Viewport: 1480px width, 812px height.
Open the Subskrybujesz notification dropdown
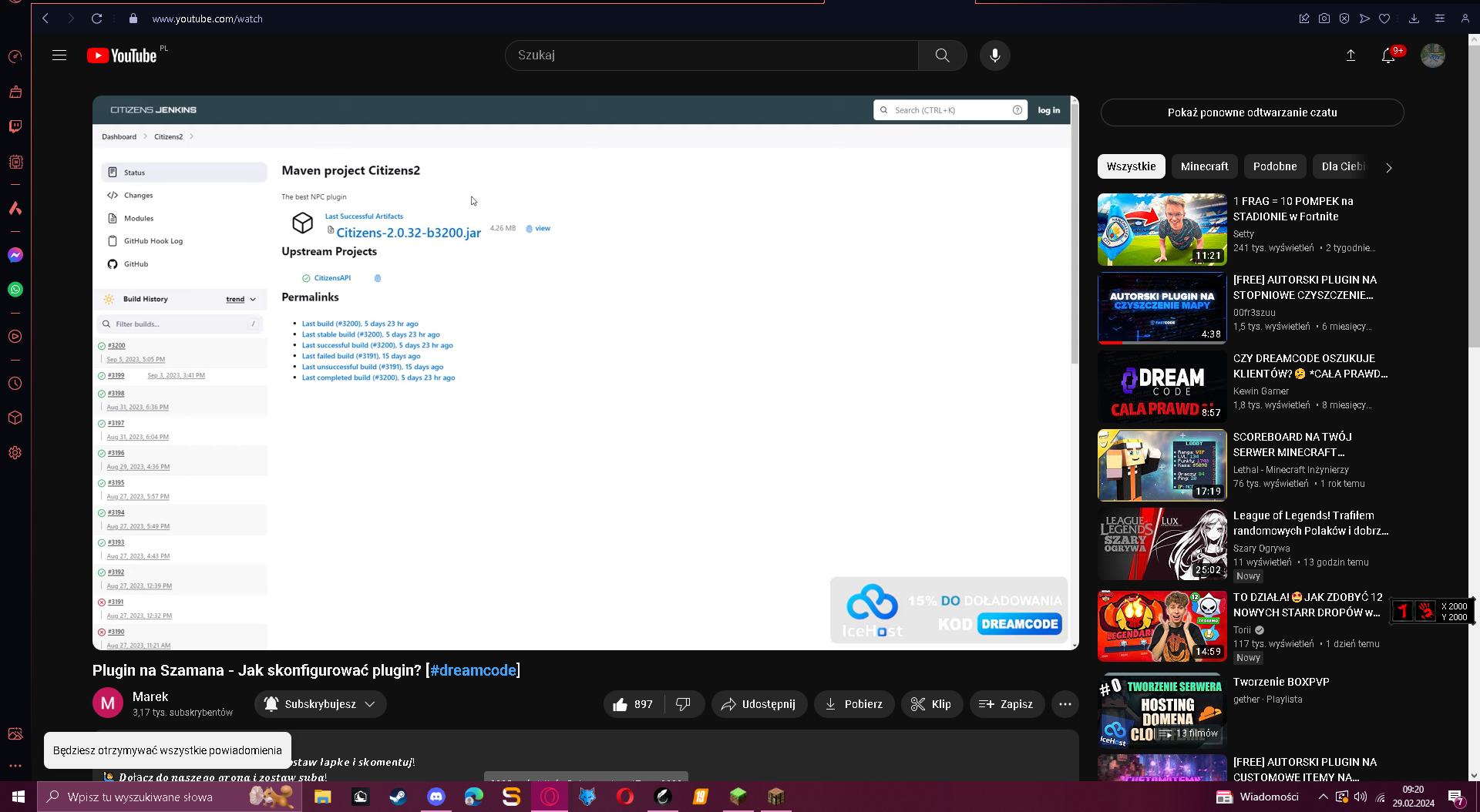pyautogui.click(x=320, y=704)
